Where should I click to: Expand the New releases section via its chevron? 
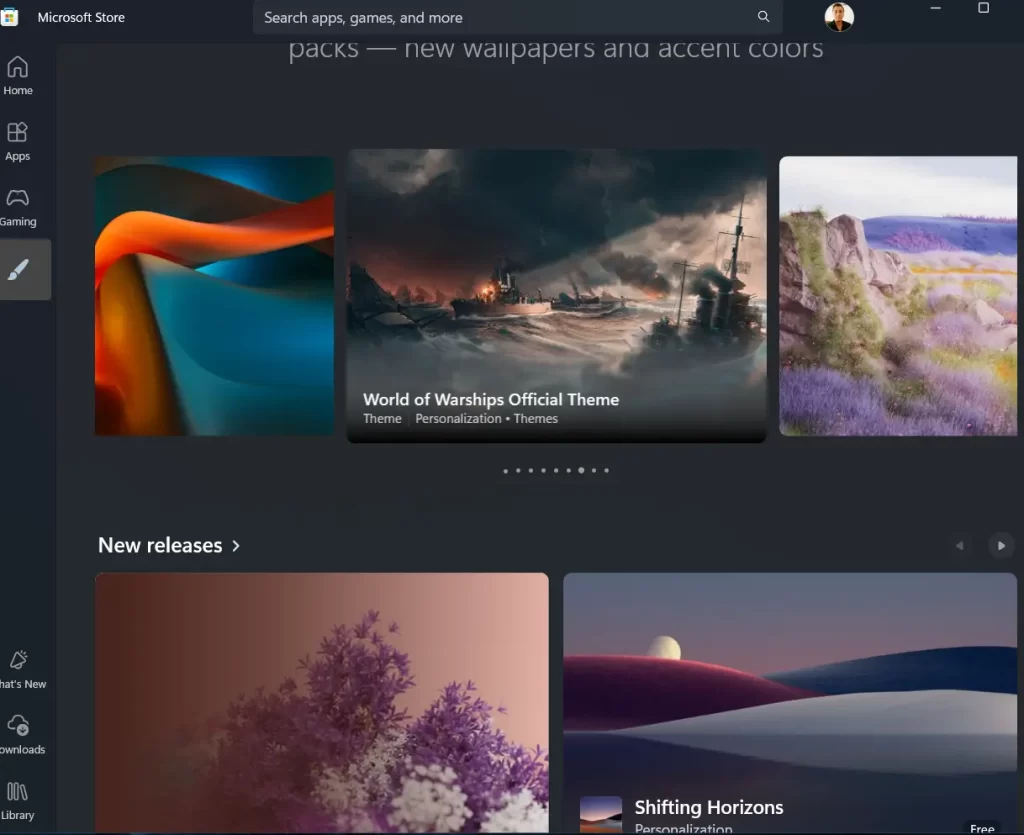click(236, 546)
